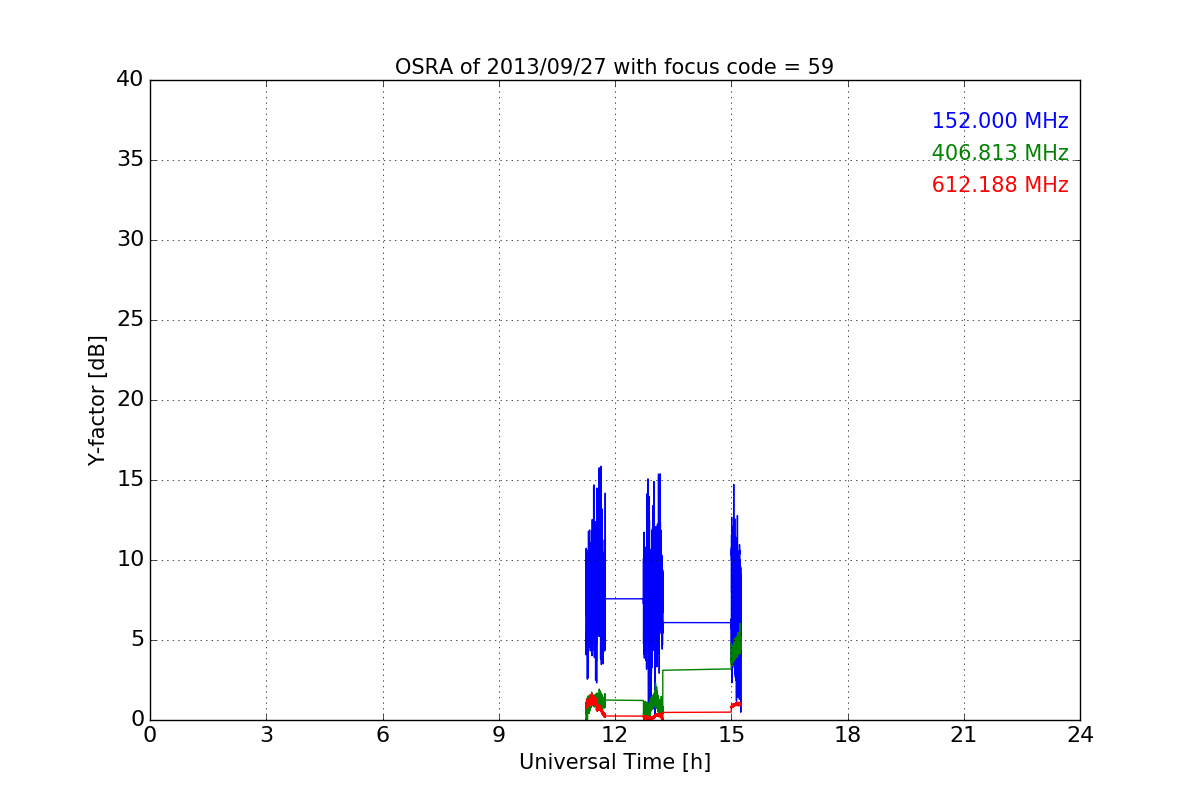The width and height of the screenshot is (1200, 800).
Task: Click the x-axis tick label 6
Action: tap(382, 735)
